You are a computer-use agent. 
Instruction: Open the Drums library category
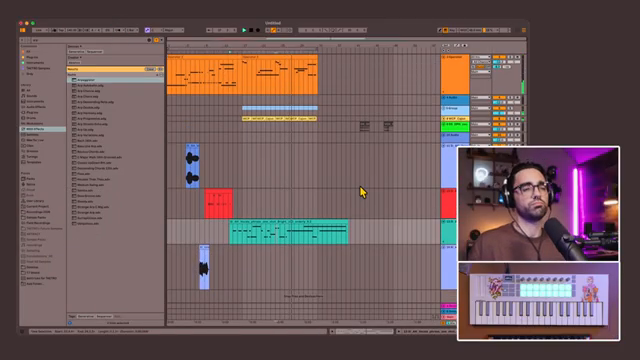click(31, 118)
